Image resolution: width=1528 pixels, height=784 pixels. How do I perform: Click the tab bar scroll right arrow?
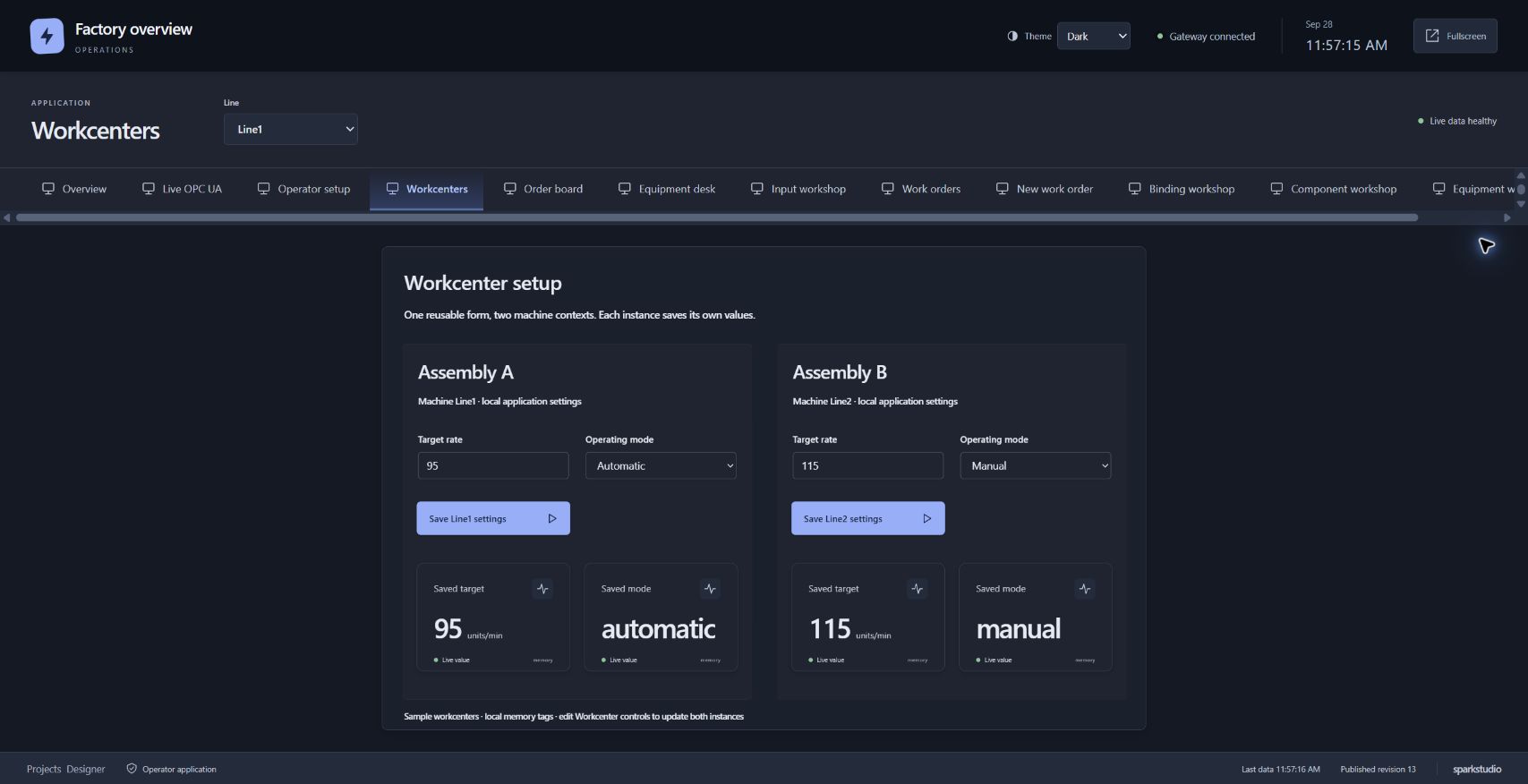click(1507, 217)
